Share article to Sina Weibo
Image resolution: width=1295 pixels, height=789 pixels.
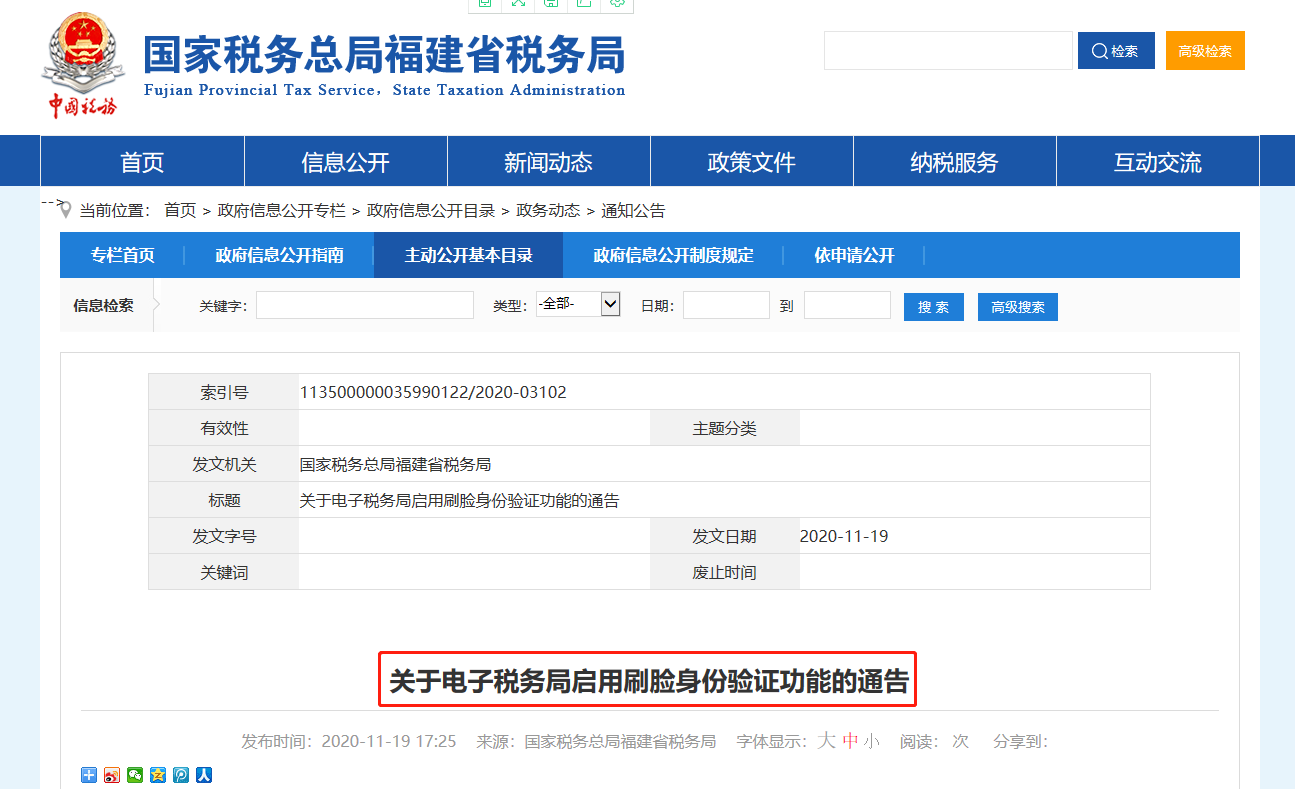coord(112,775)
